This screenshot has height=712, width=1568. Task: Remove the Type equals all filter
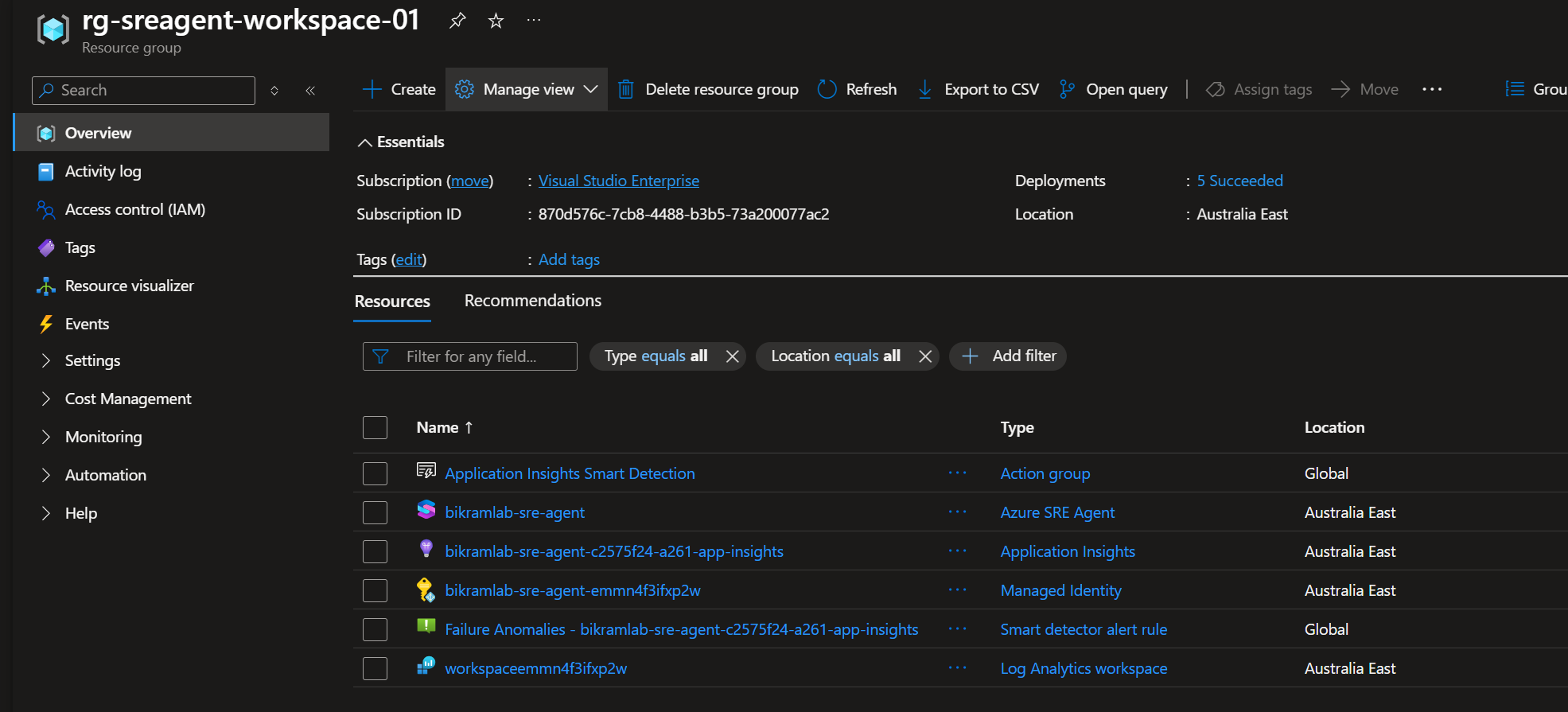[x=733, y=356]
